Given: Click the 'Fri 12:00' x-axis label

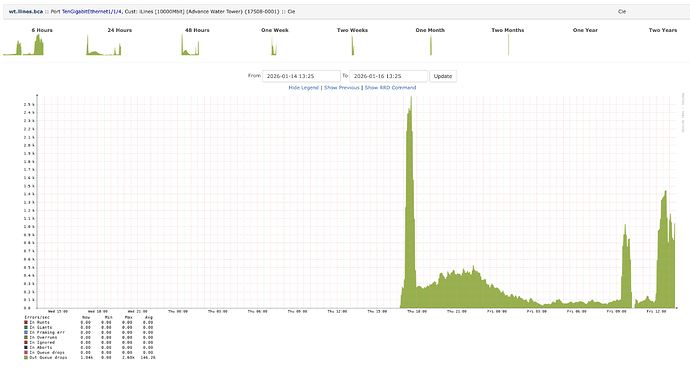Looking at the screenshot, I should click(656, 311).
